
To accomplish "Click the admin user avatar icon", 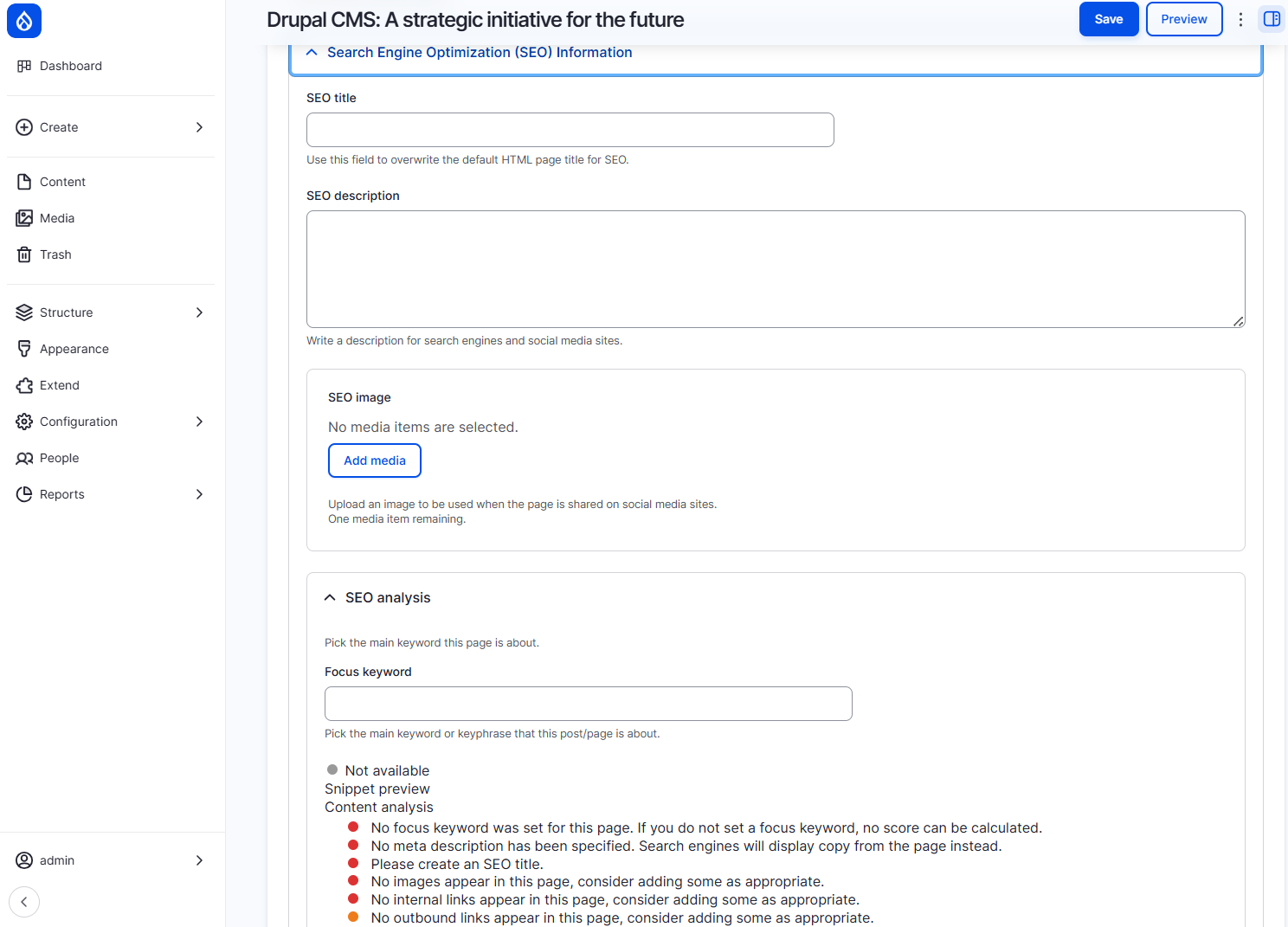I will [24, 860].
